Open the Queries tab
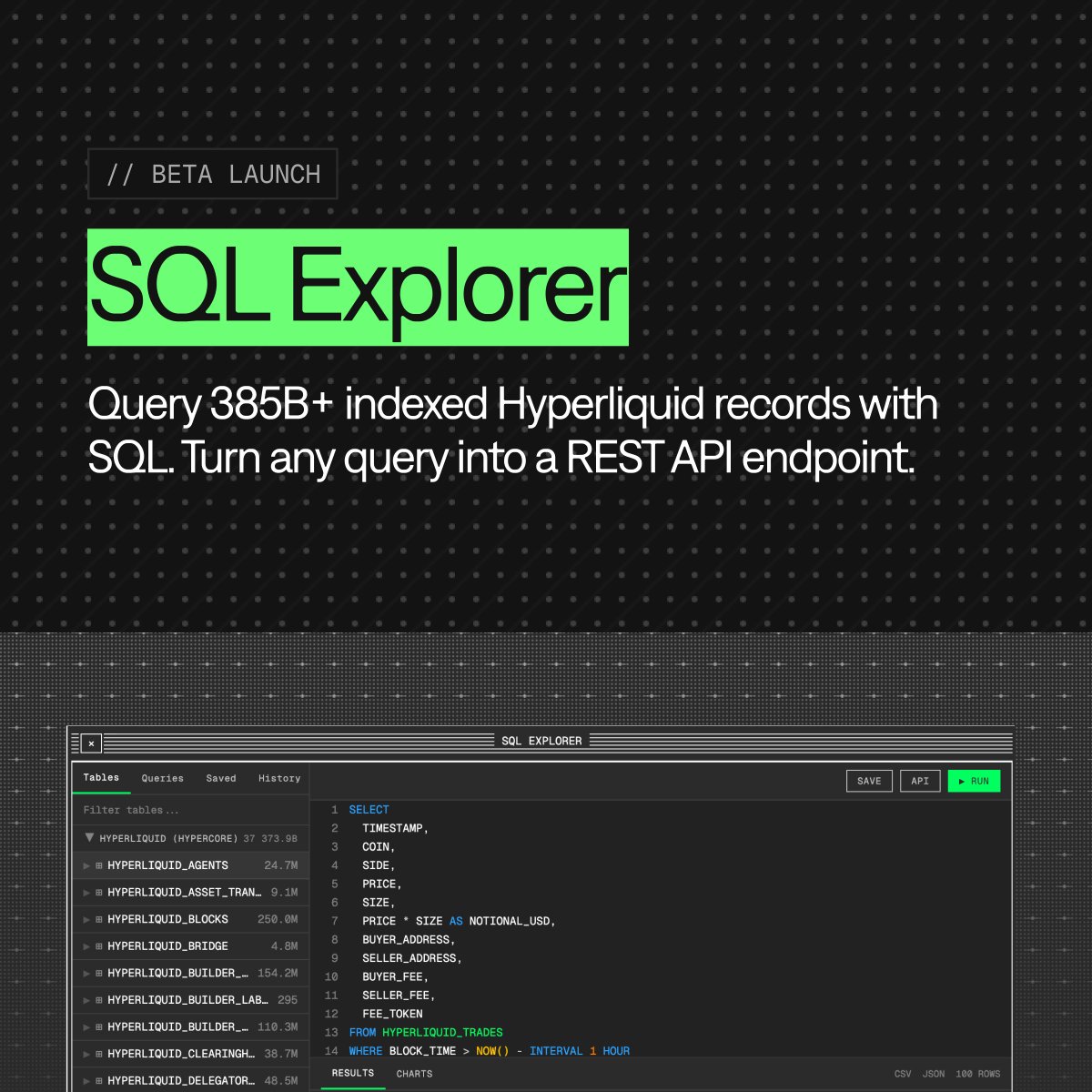Image resolution: width=1092 pixels, height=1092 pixels. click(162, 778)
